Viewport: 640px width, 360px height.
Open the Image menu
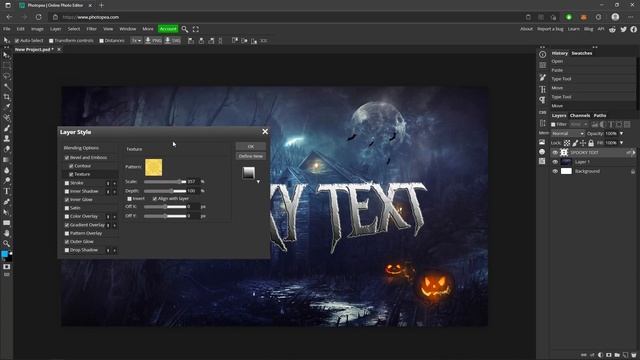pyautogui.click(x=37, y=29)
